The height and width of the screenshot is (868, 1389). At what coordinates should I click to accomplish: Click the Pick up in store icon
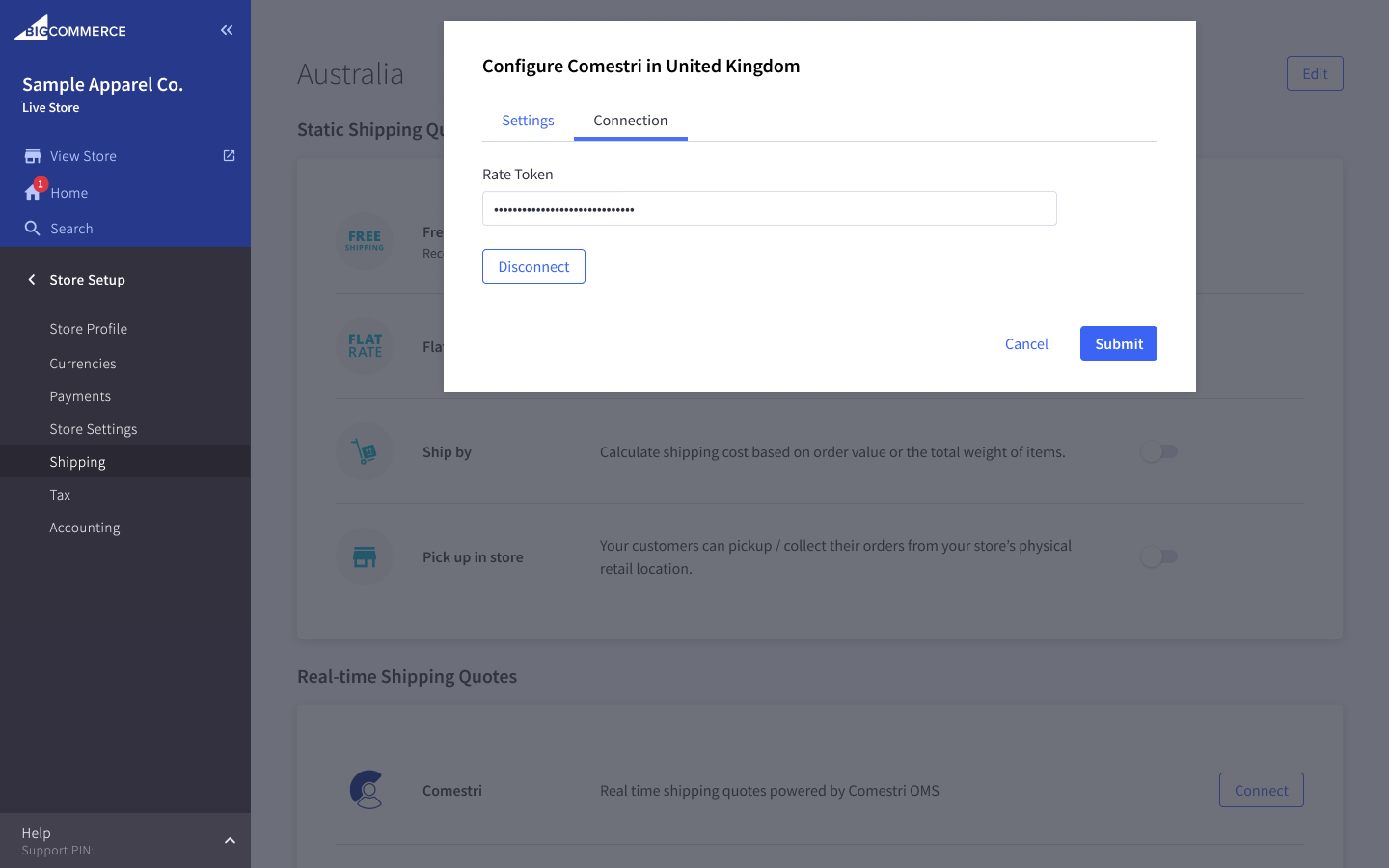coord(365,556)
